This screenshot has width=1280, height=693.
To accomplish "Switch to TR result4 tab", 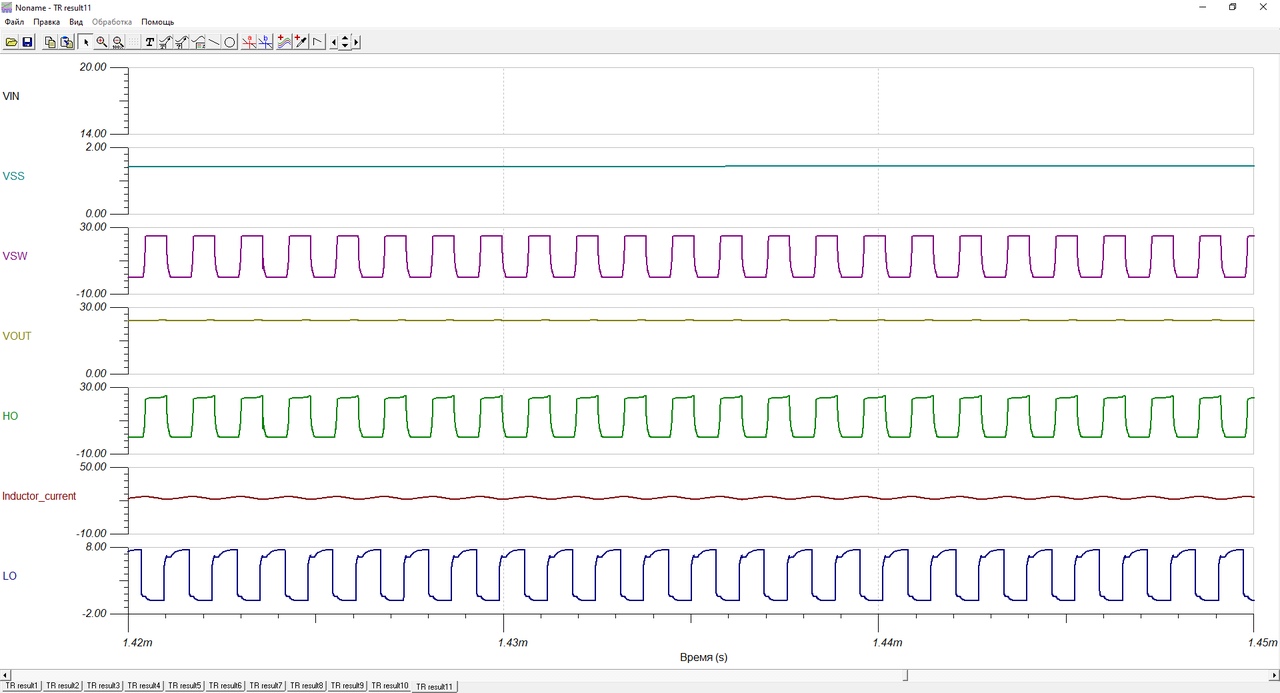I will pos(145,686).
